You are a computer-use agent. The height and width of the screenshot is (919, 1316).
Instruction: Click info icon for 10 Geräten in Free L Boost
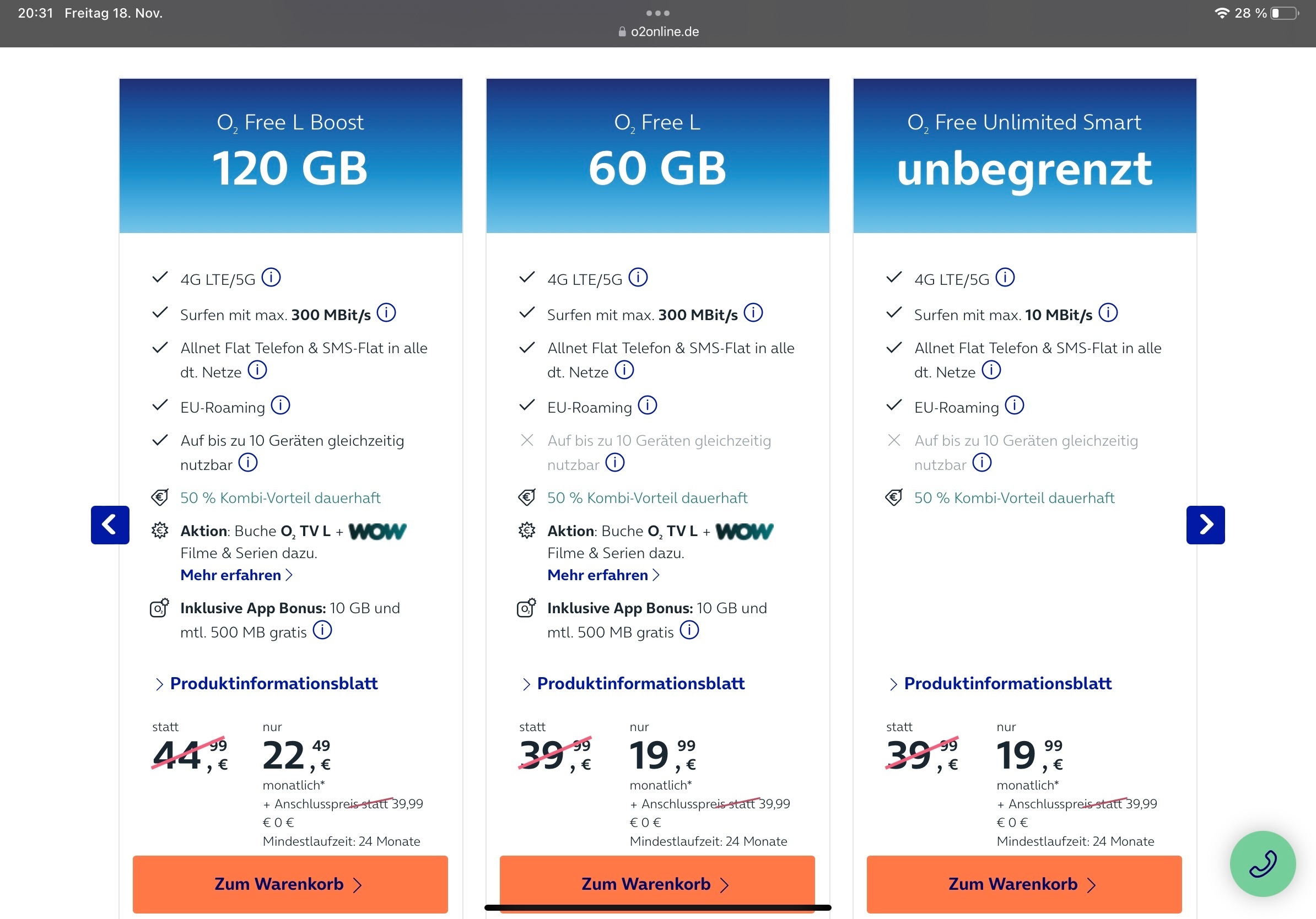(x=247, y=462)
